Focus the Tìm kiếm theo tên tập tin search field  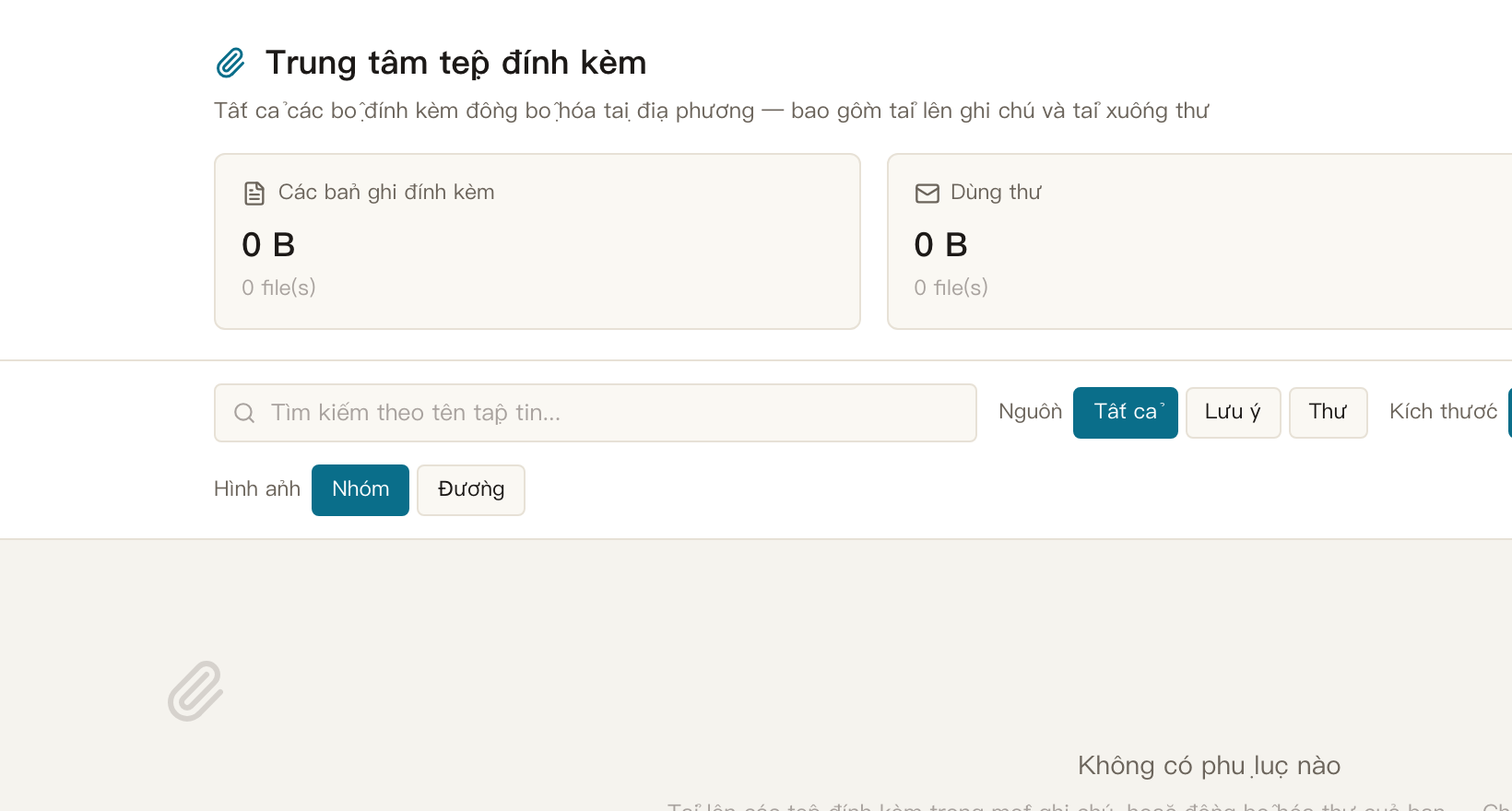pos(596,413)
